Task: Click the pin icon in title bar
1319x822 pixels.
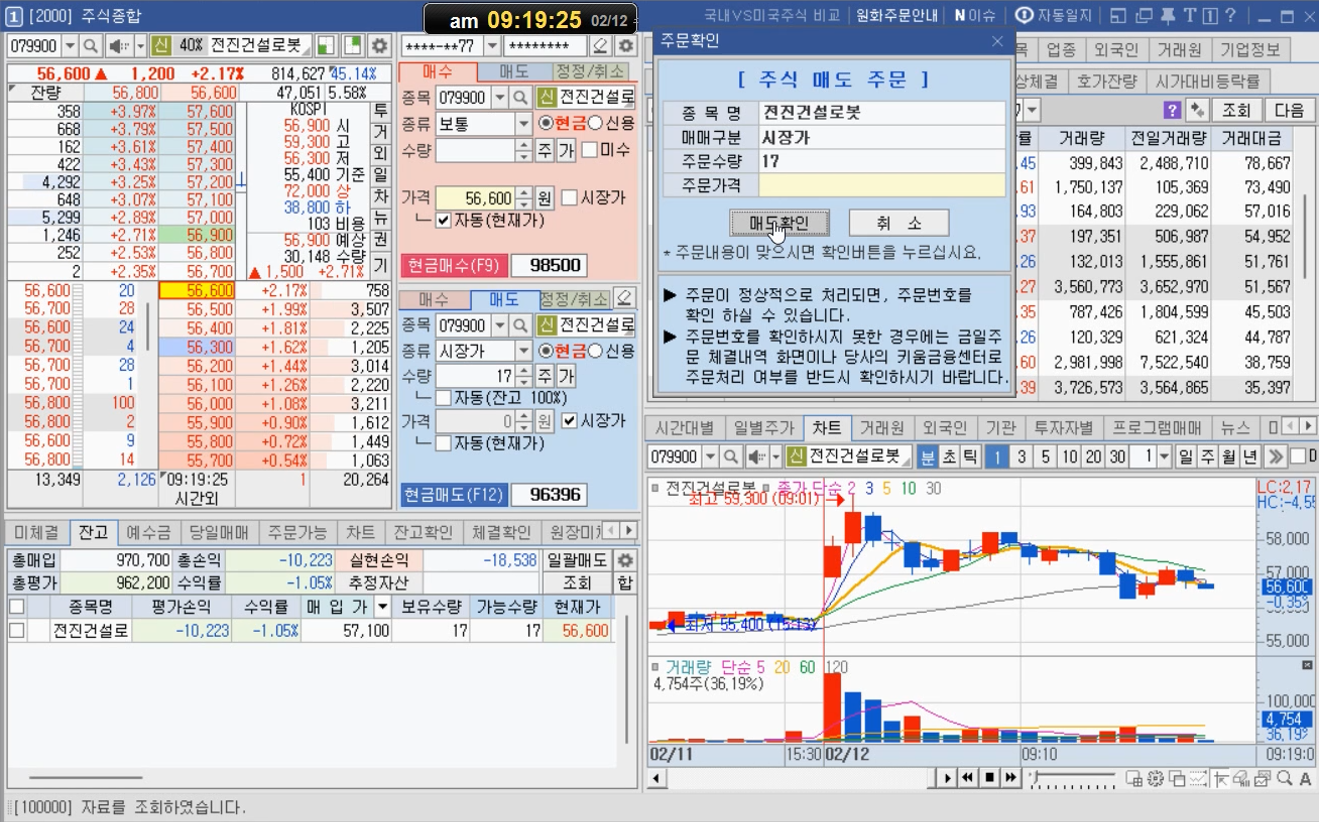Action: point(1168,16)
